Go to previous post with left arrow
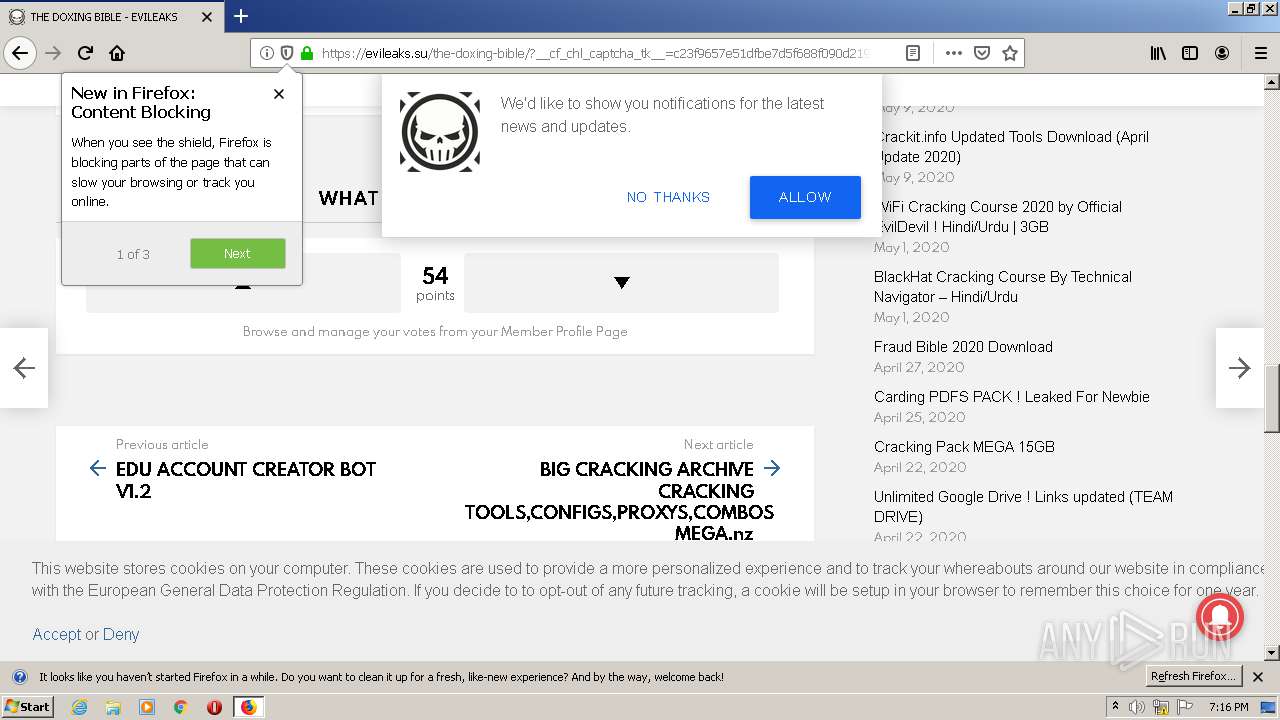The height and width of the screenshot is (720, 1280). point(24,368)
